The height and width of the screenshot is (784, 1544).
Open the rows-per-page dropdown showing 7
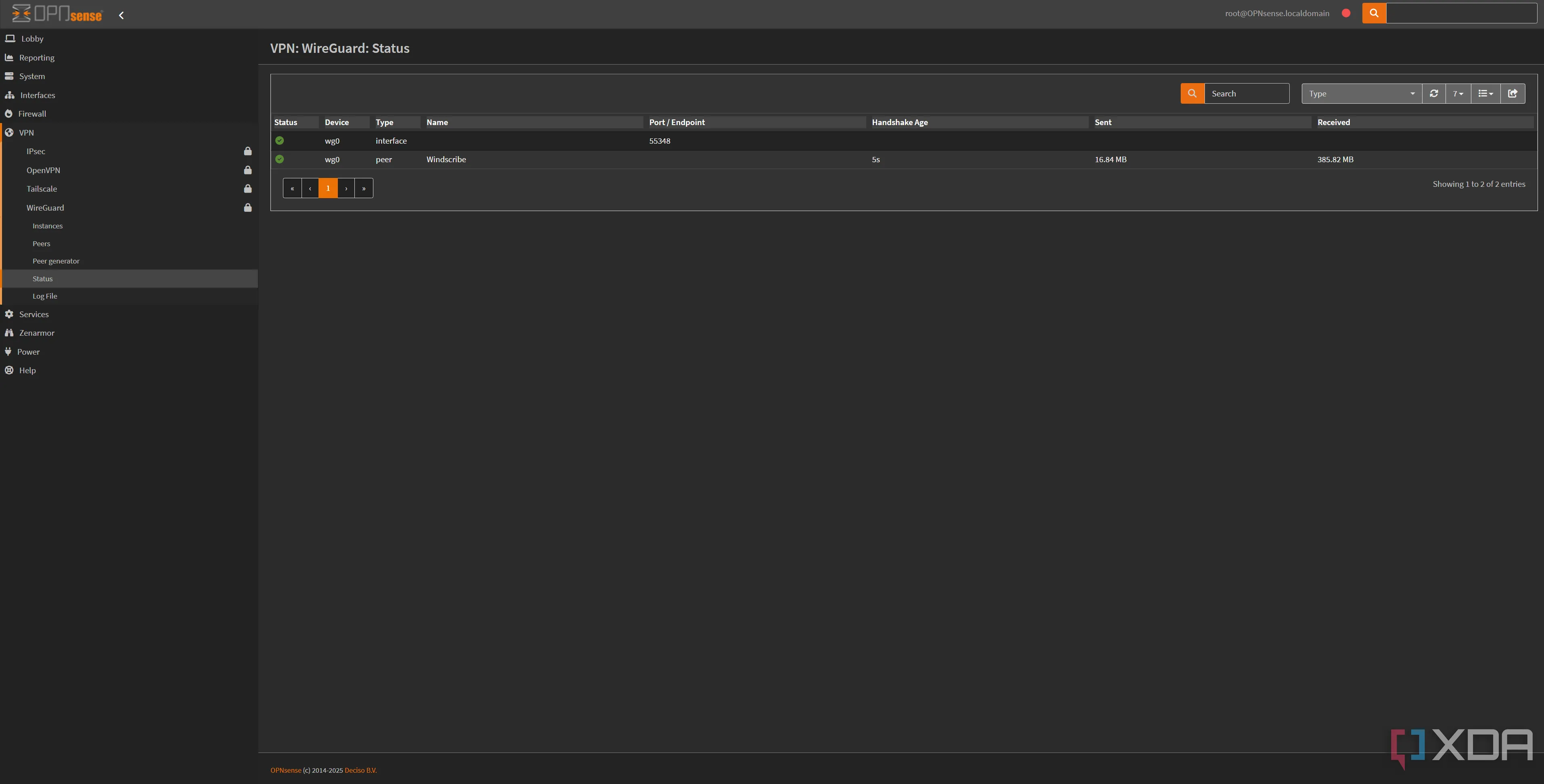[1458, 94]
